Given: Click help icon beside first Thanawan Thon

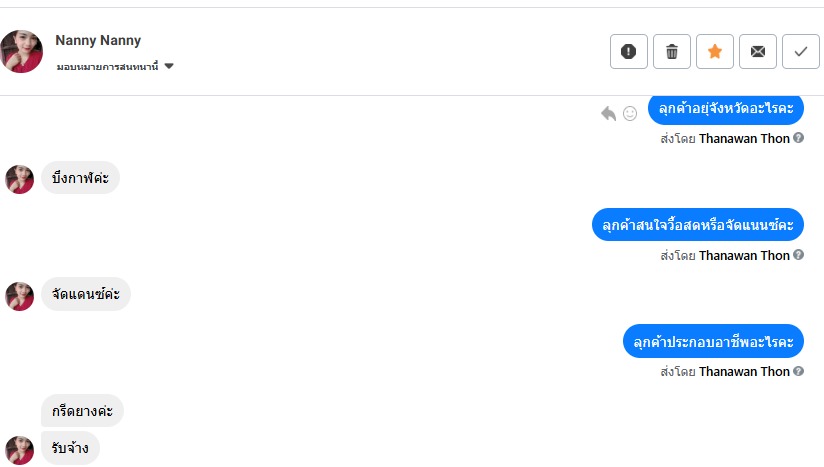Looking at the screenshot, I should pyautogui.click(x=798, y=138).
